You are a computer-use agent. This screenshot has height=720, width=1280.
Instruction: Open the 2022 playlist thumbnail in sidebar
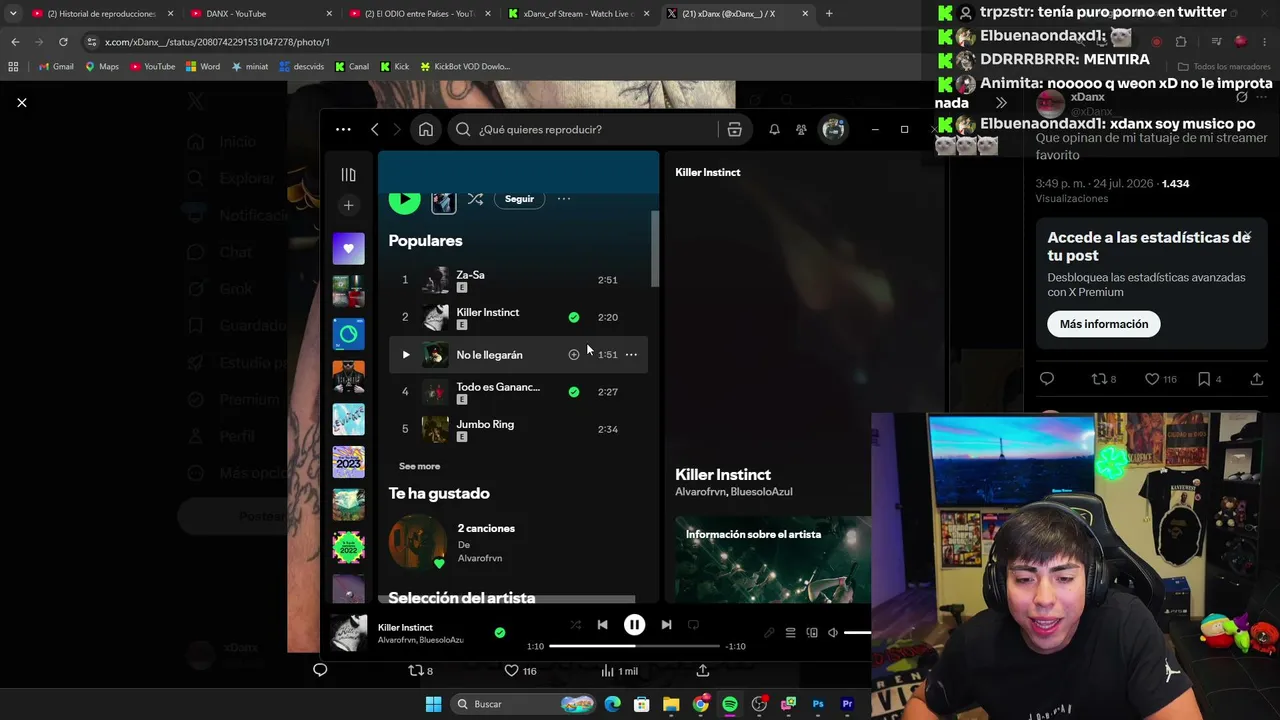(x=348, y=547)
